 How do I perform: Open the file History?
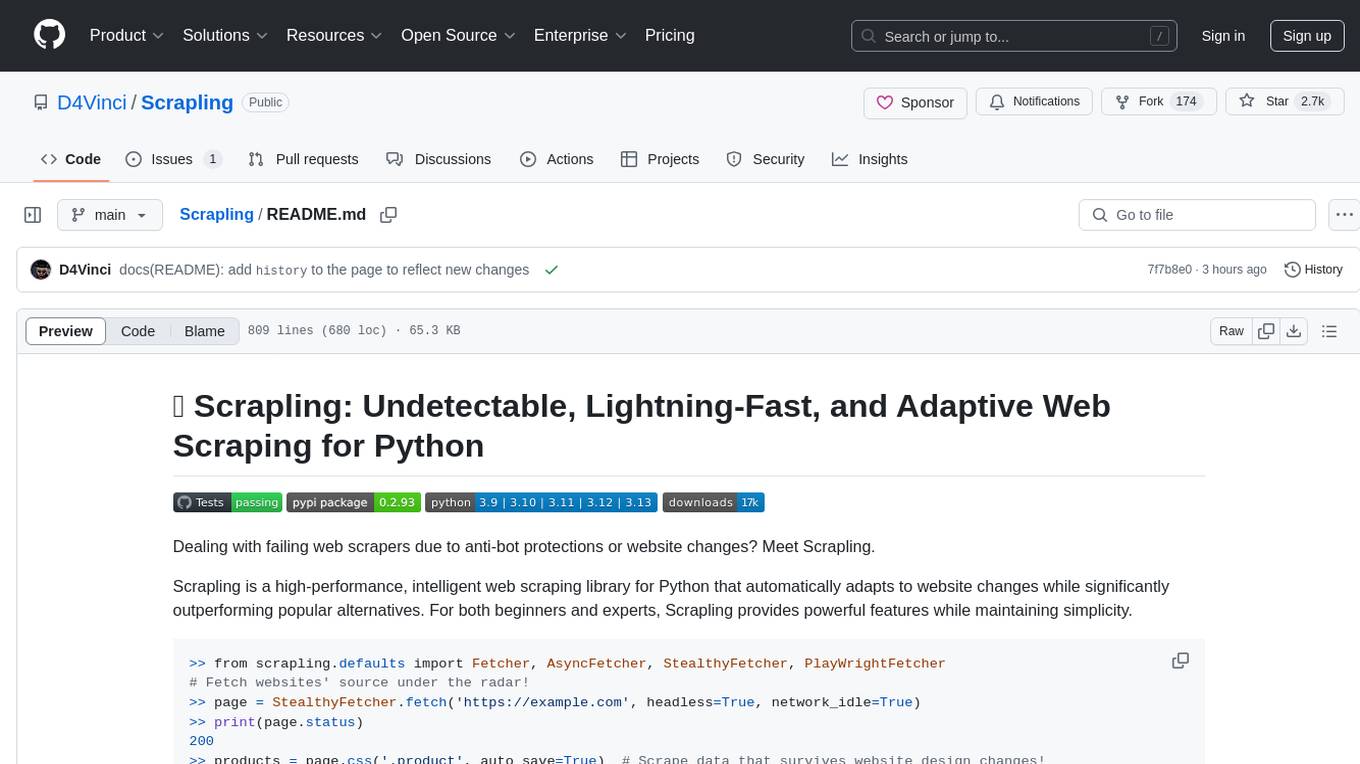pos(1313,270)
